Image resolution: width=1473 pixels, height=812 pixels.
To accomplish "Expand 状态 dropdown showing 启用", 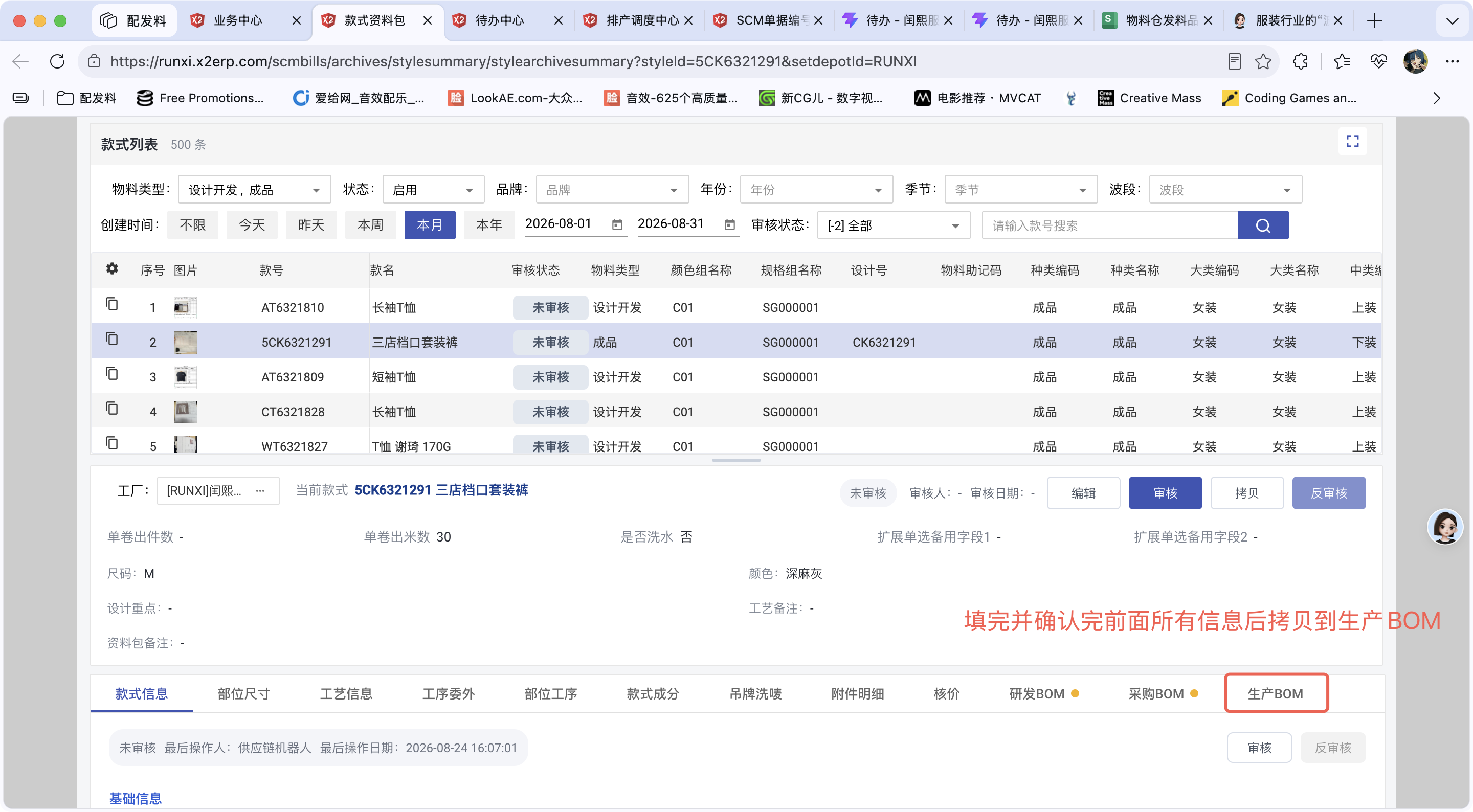I will click(433, 190).
